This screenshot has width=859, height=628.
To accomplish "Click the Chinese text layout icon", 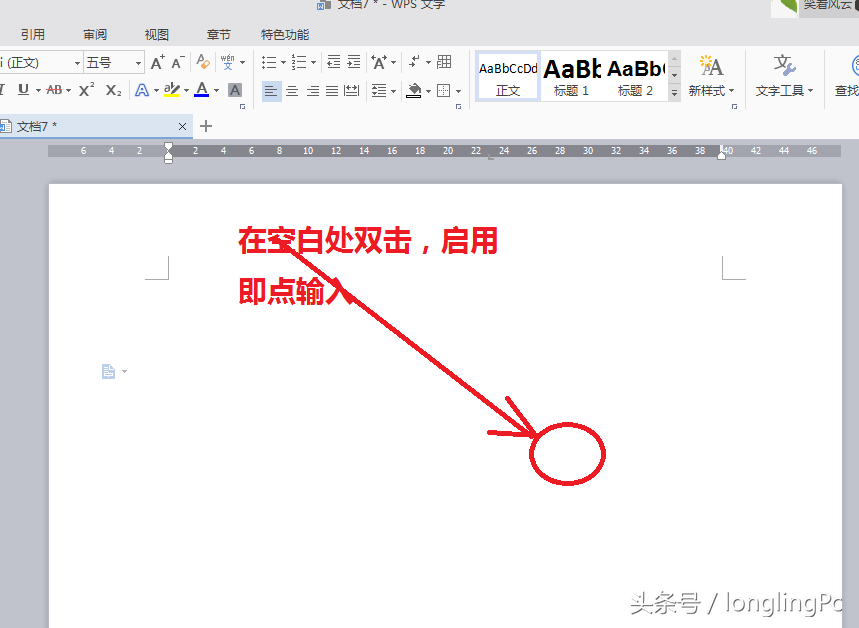I will point(379,62).
